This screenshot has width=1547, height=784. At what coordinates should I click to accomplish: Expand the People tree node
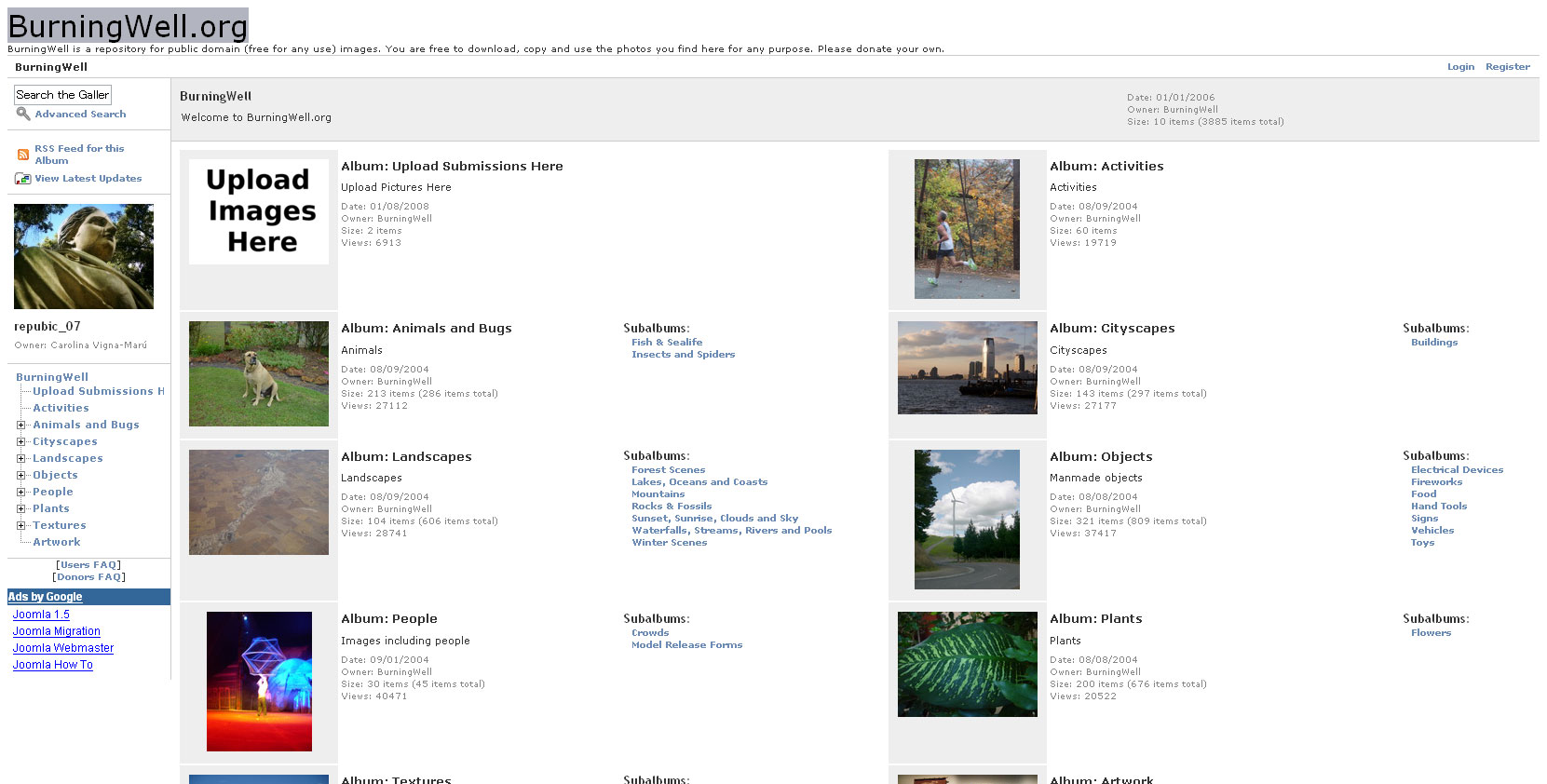tap(20, 493)
